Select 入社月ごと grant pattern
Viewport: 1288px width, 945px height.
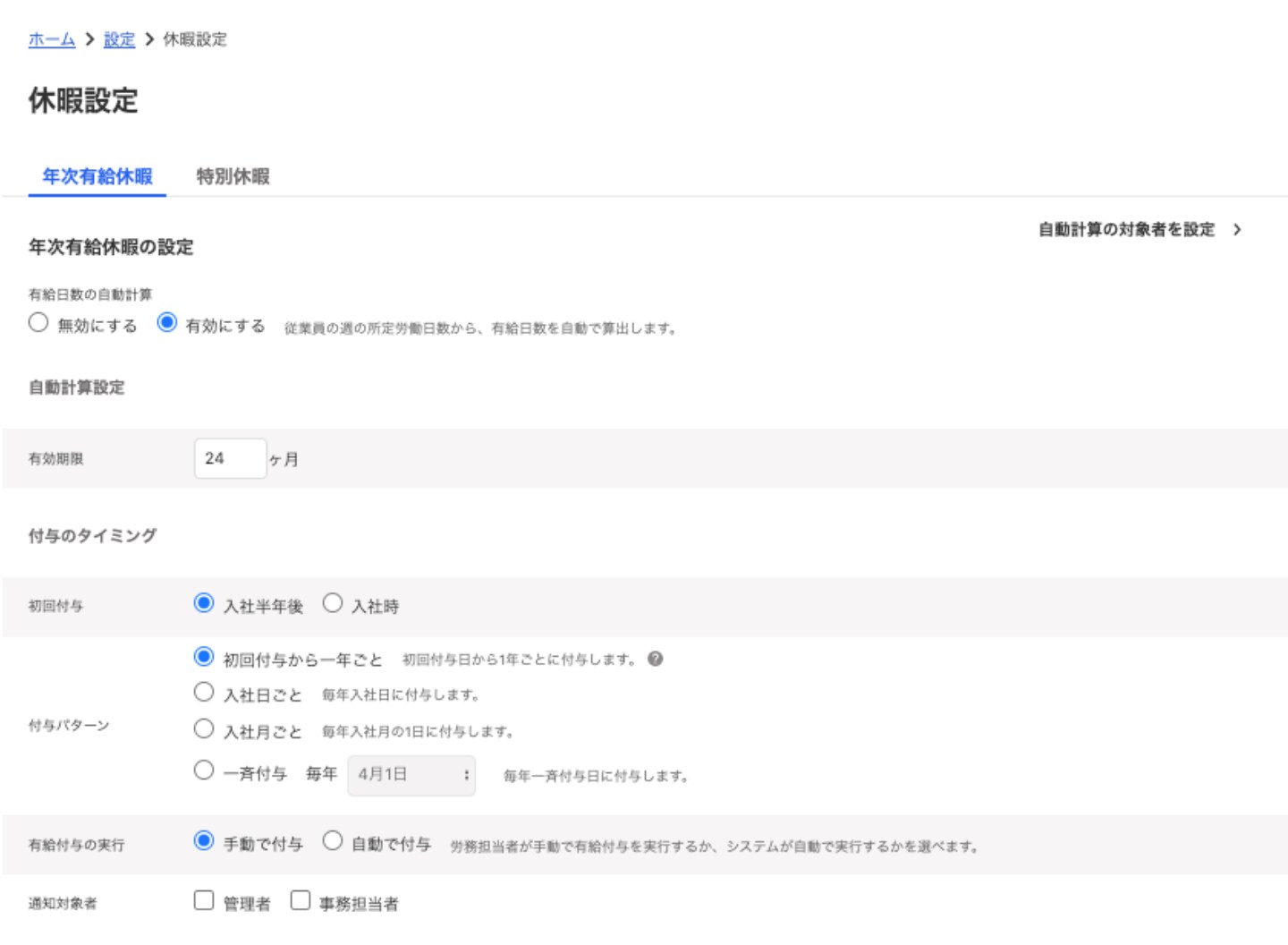coord(204,728)
